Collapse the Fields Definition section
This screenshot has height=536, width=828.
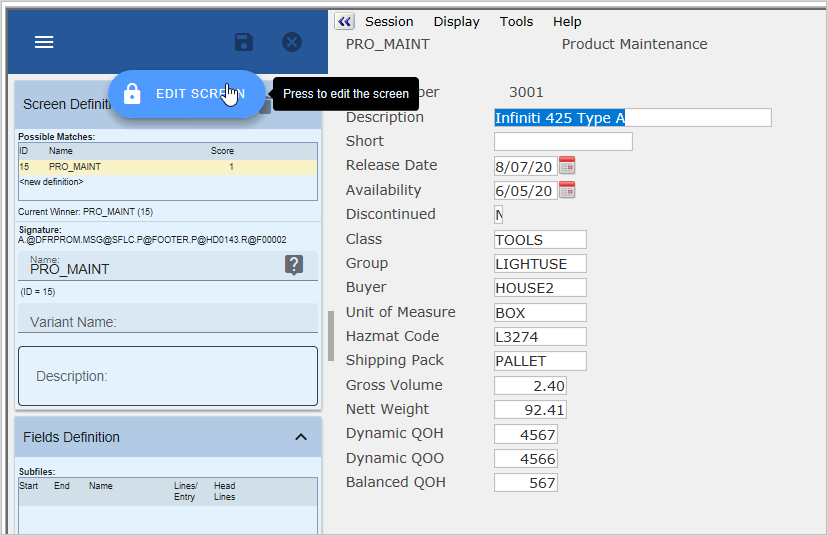(x=300, y=437)
